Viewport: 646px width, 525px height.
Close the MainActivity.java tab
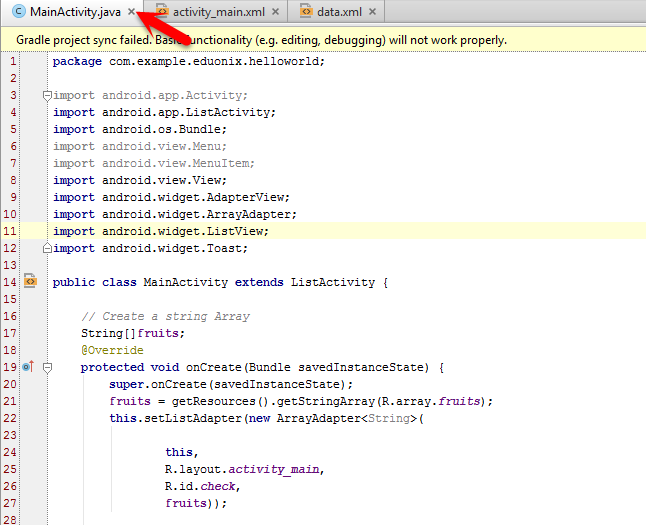131,12
